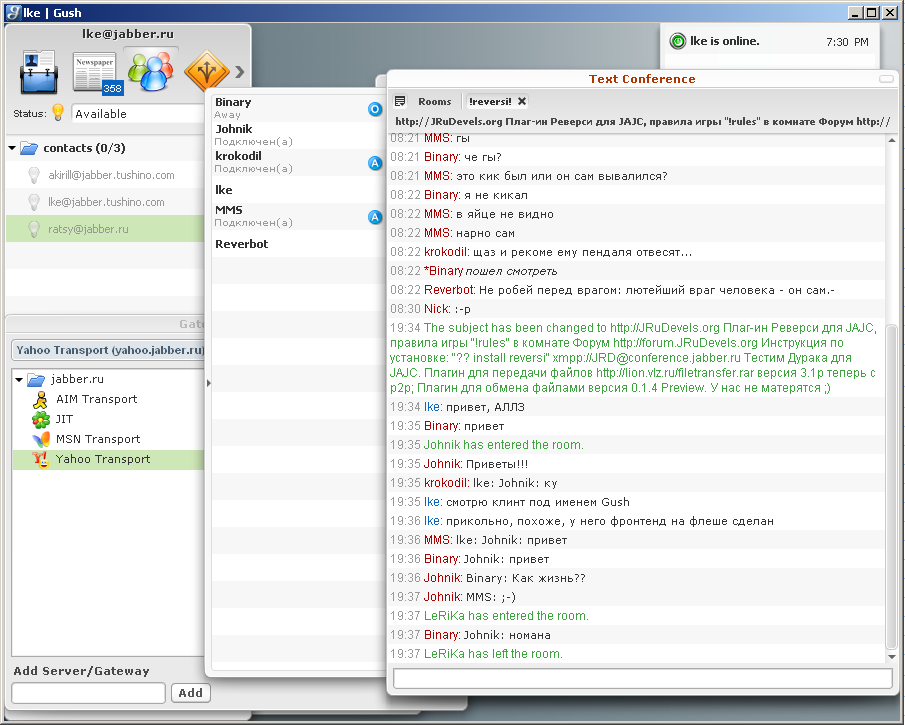
Task: Click the chat log vertical scrollbar
Action: tap(891, 480)
